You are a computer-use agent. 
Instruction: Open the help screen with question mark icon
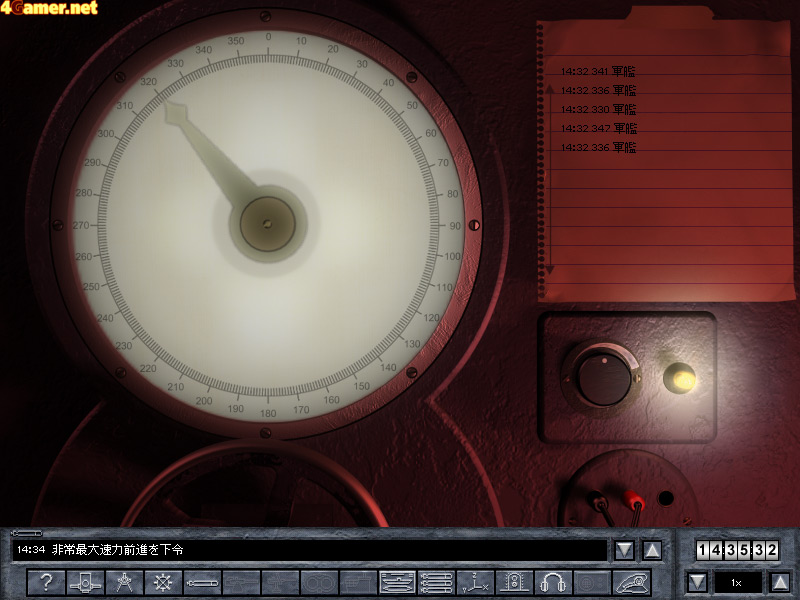coord(46,582)
